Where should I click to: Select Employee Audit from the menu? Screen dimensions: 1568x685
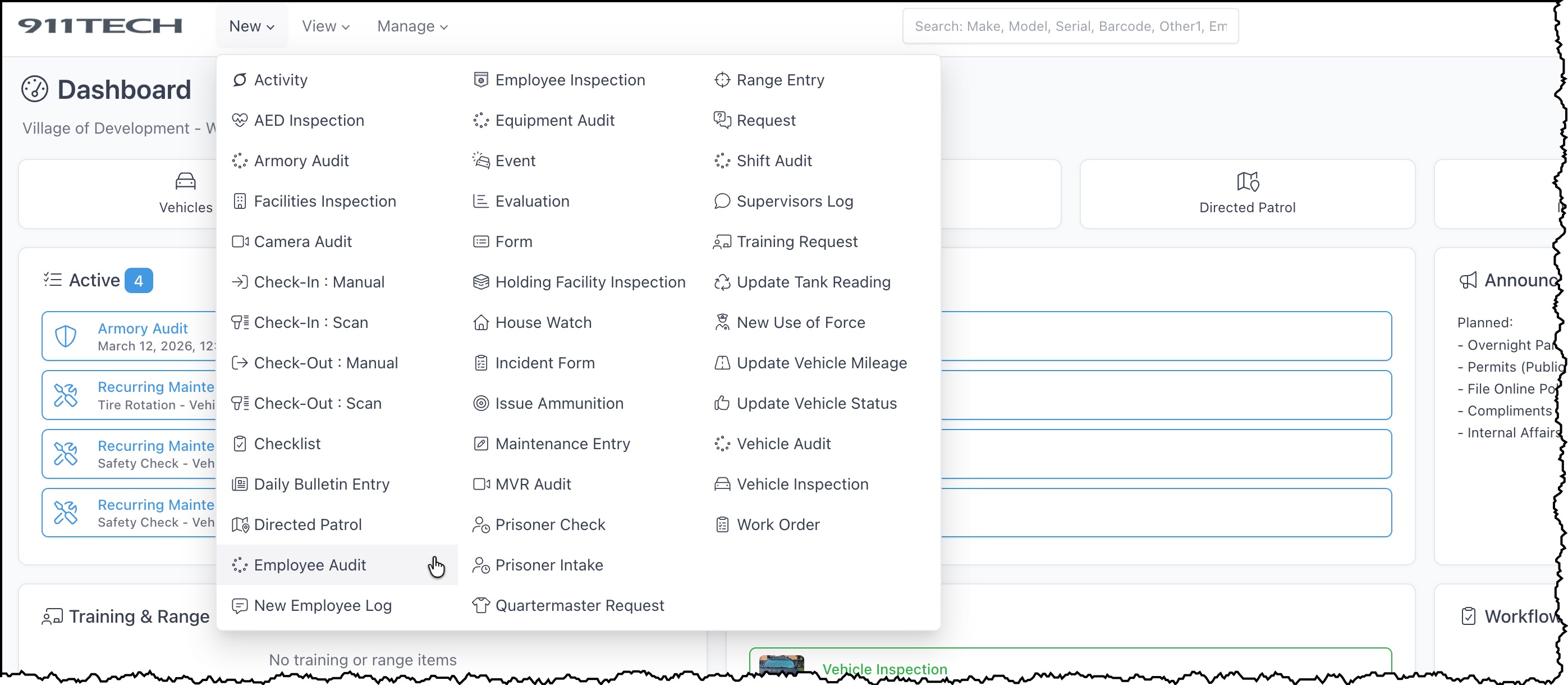(x=310, y=565)
